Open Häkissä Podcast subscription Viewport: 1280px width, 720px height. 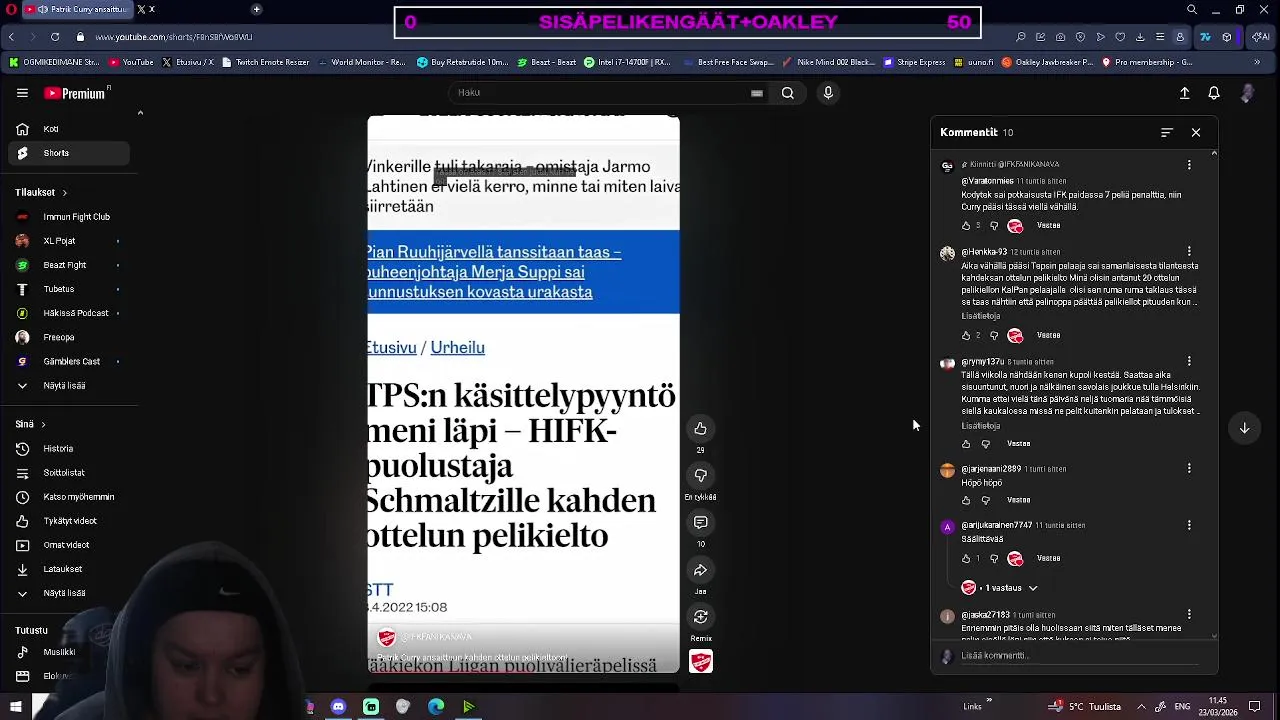pos(68,313)
